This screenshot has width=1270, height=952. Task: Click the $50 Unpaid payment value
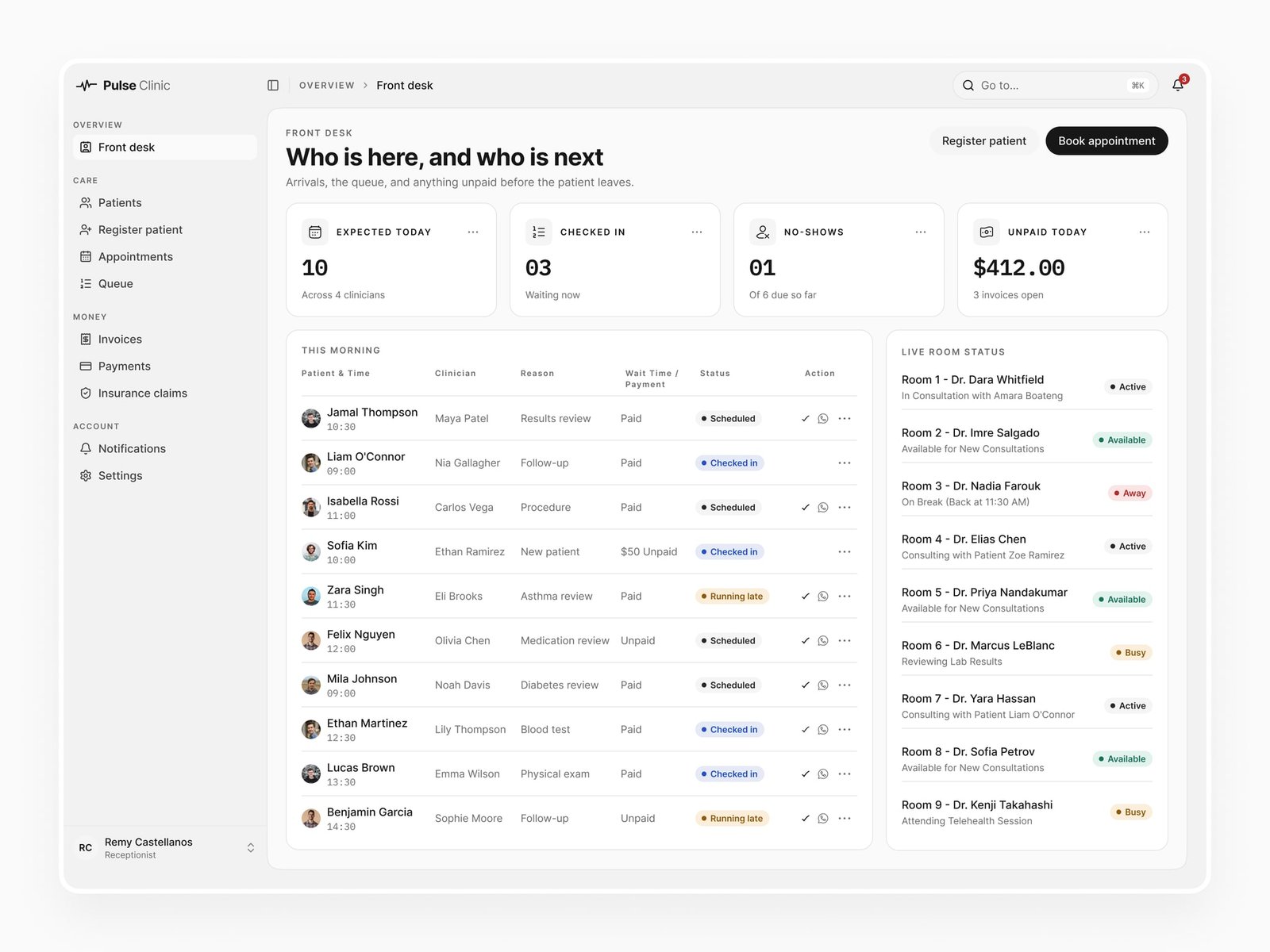tap(648, 551)
